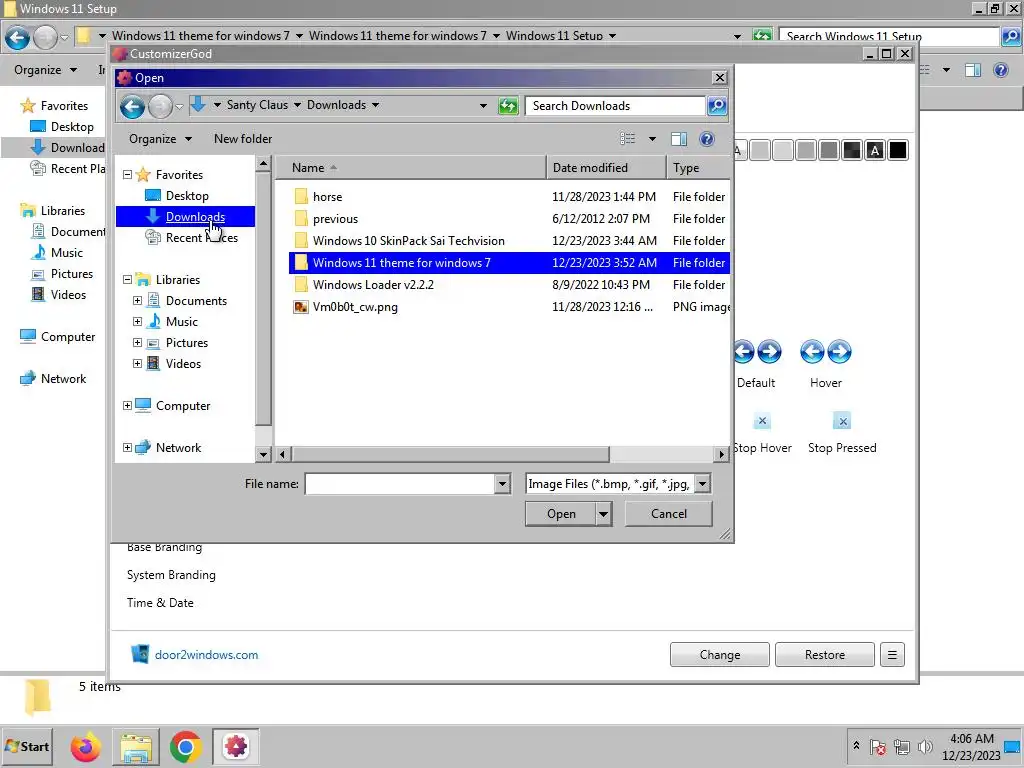Screen dimensions: 1024x768
Task: Select Time & Date in CustomizerGod list
Action: pyautogui.click(x=160, y=603)
